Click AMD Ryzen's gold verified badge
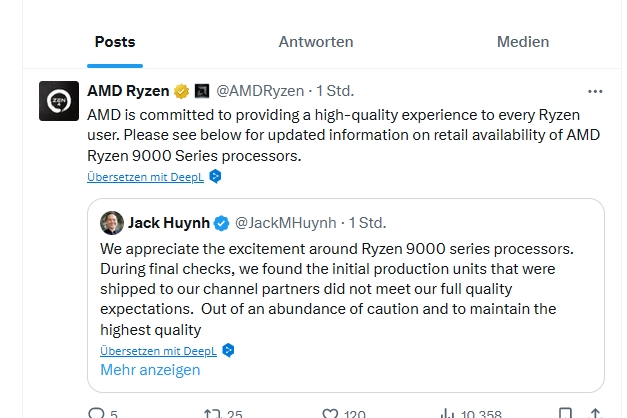Image resolution: width=627 pixels, height=418 pixels. (182, 91)
